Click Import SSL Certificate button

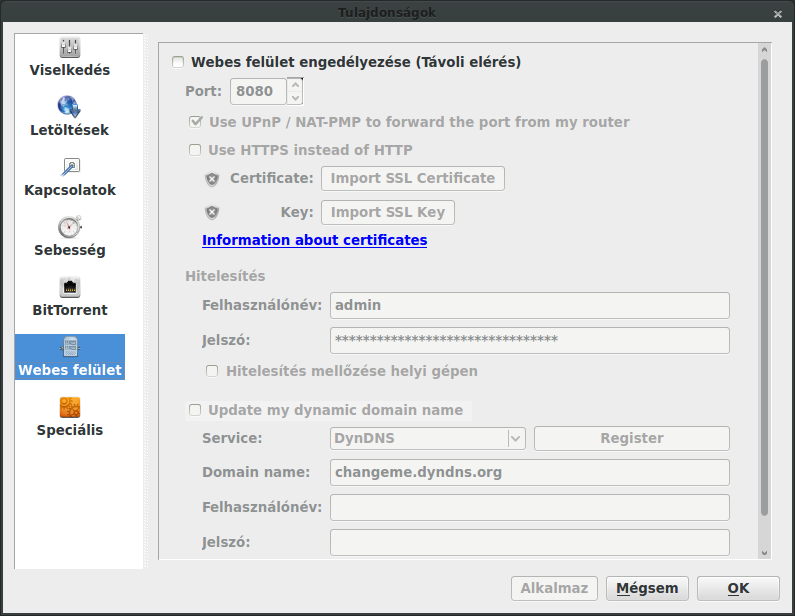413,178
